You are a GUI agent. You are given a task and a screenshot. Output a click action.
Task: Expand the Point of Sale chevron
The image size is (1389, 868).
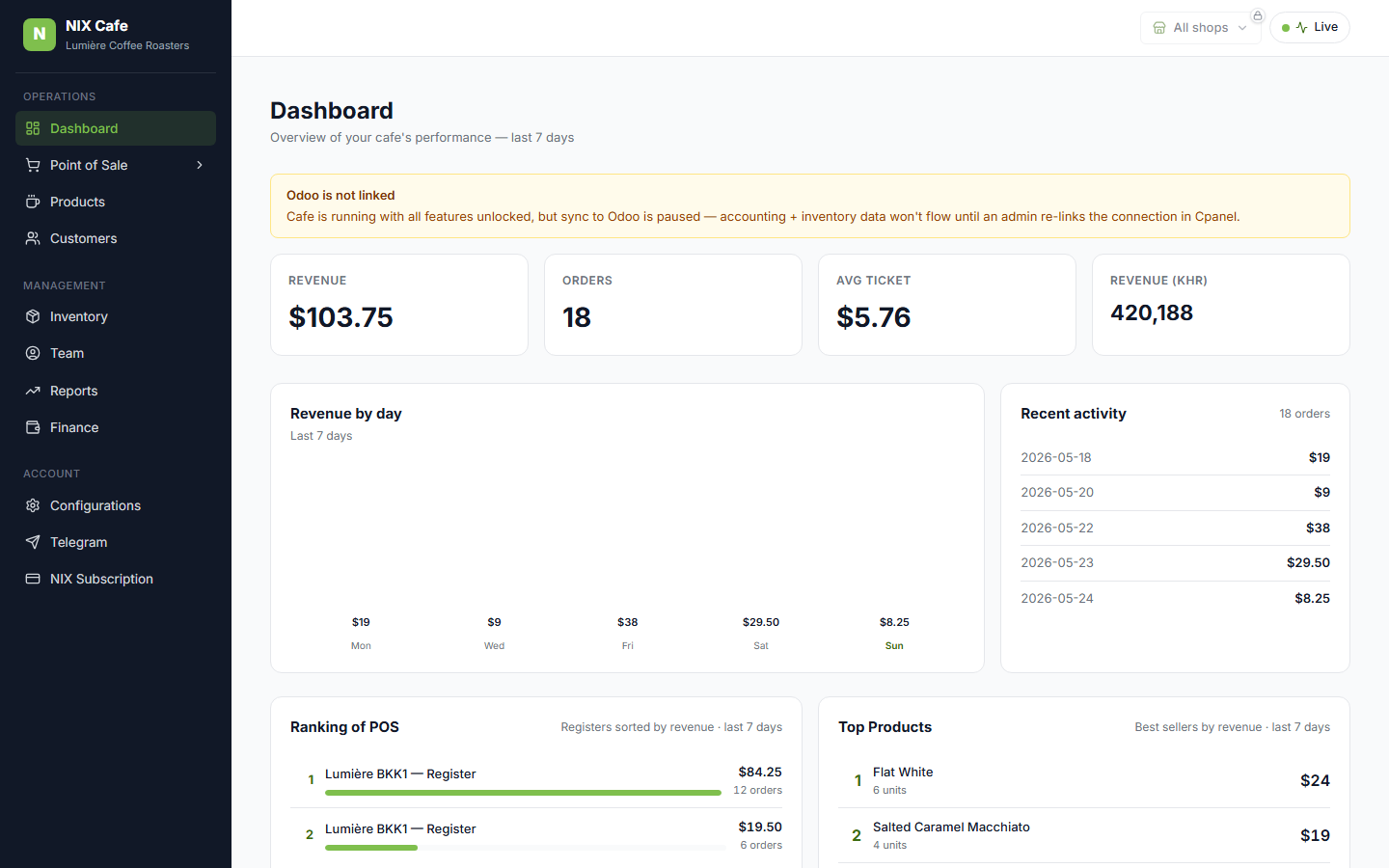(x=200, y=165)
